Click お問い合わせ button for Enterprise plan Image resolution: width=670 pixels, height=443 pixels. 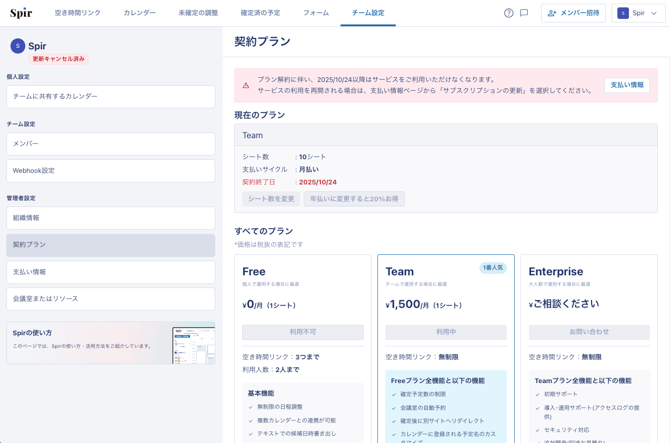point(589,332)
